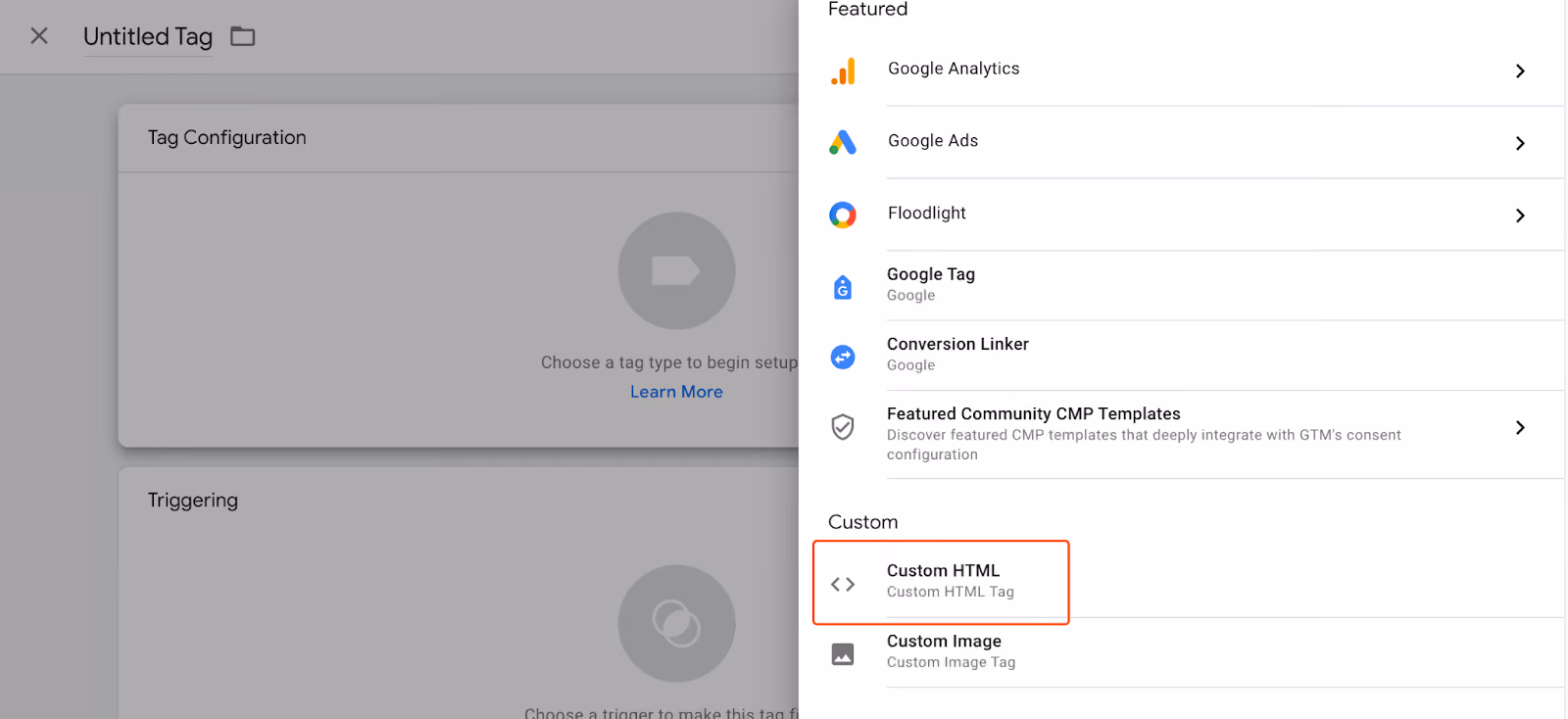Select Floodlight from Featured list
The height and width of the screenshot is (719, 1568).
tap(1182, 216)
